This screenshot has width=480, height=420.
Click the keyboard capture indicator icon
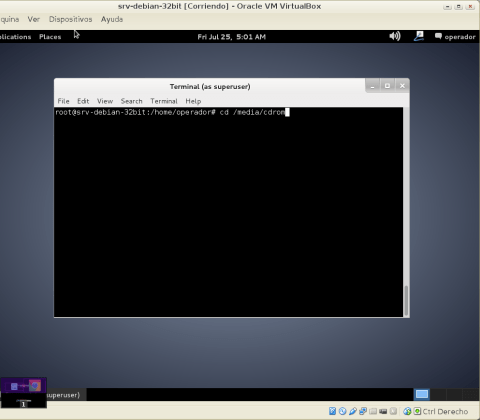coord(417,411)
